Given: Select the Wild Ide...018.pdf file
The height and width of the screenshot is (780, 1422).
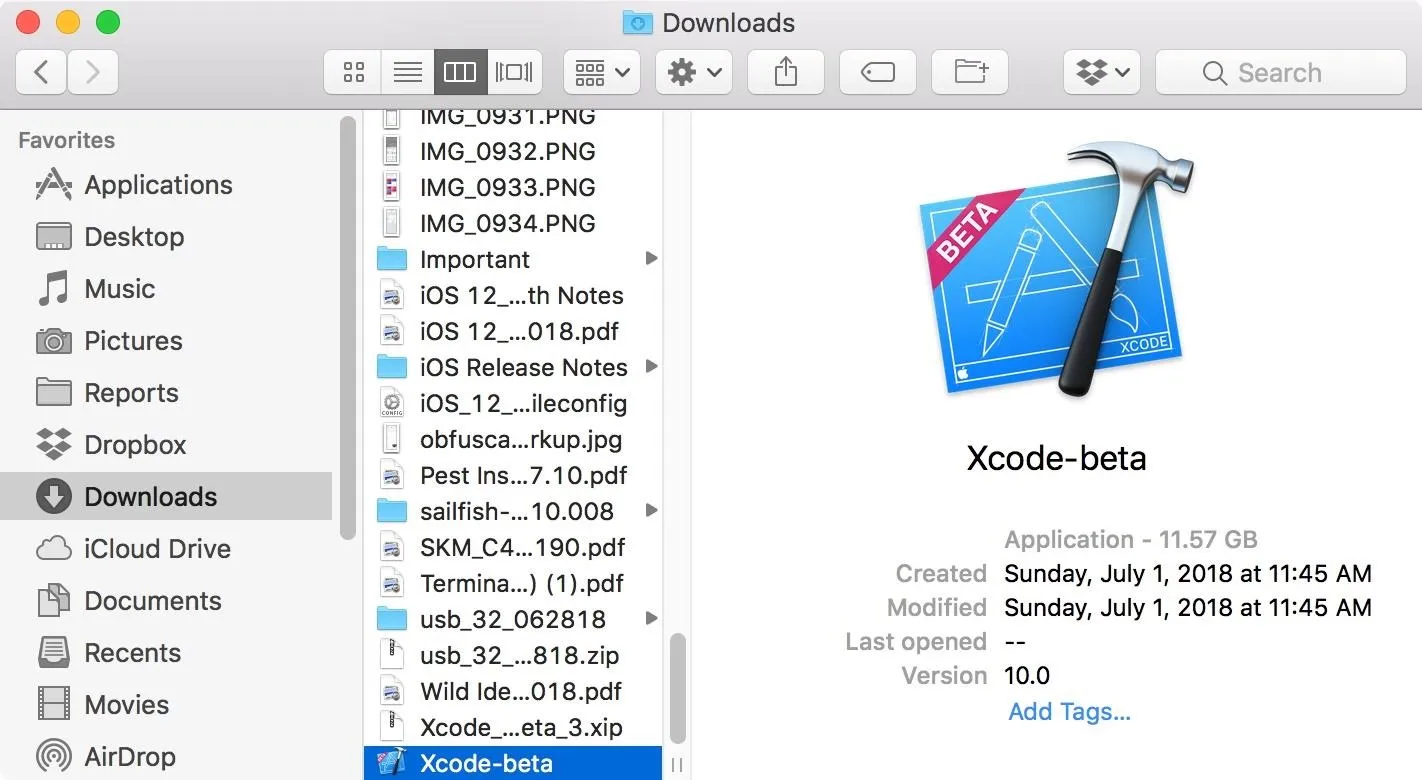Looking at the screenshot, I should pyautogui.click(x=513, y=691).
